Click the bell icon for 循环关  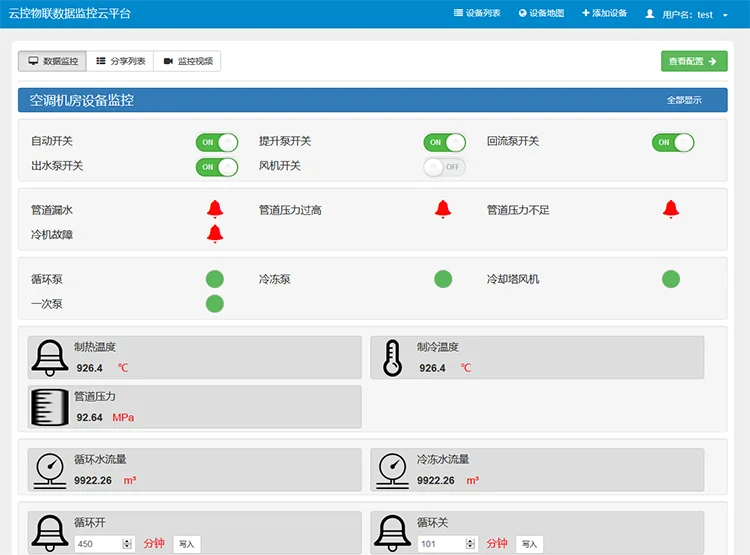click(x=392, y=533)
